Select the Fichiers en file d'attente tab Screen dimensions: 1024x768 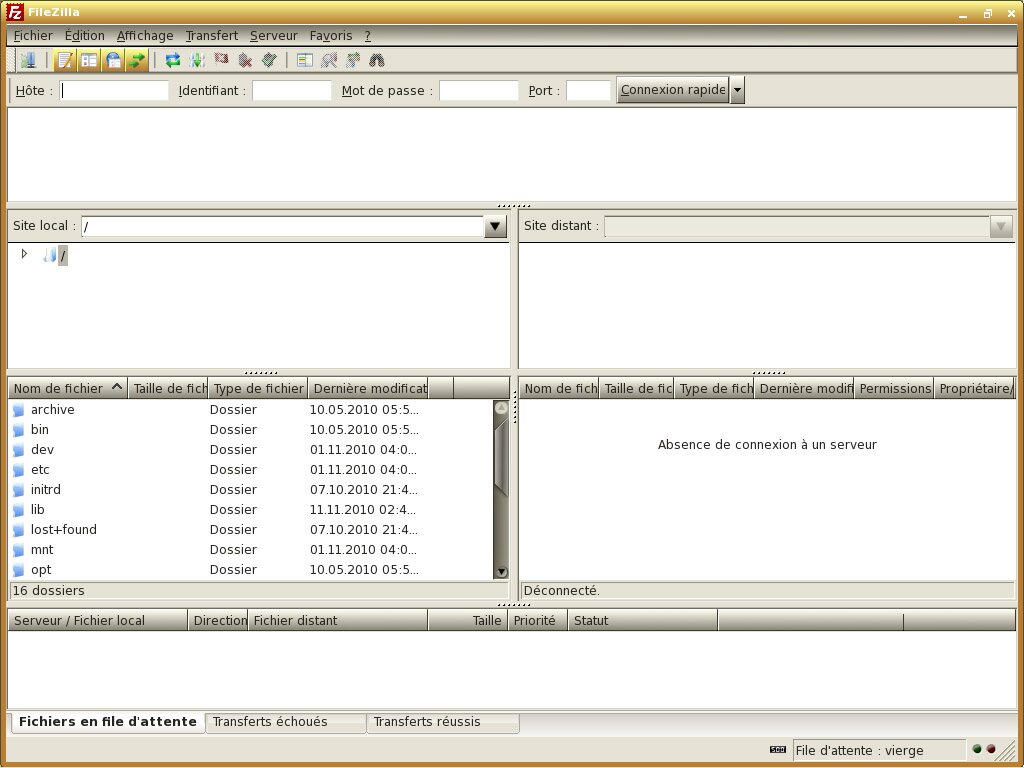[108, 722]
